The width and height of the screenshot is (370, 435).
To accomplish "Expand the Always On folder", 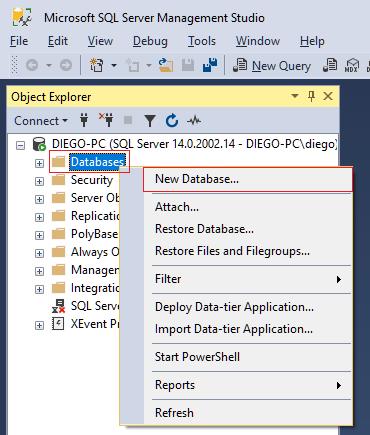I will [39, 253].
